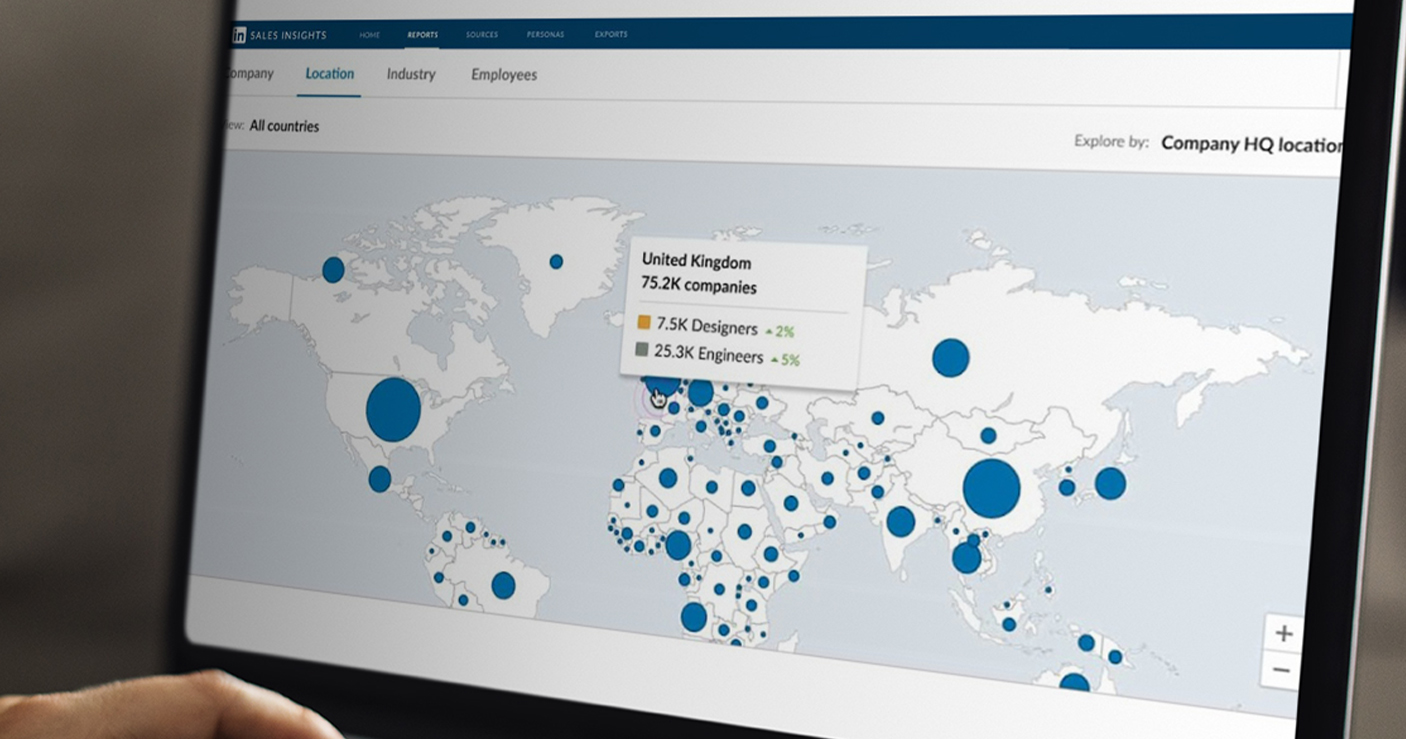Click the Alaska map bubble
Screen dimensions: 1406x739
point(333,269)
